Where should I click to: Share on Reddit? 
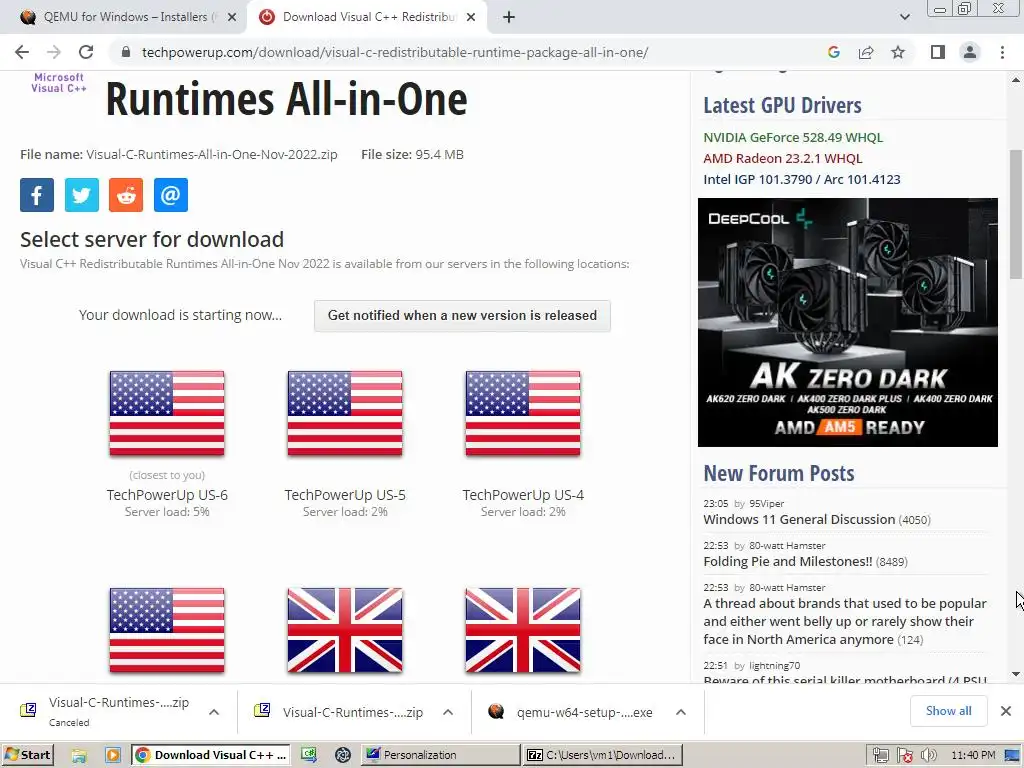(126, 195)
